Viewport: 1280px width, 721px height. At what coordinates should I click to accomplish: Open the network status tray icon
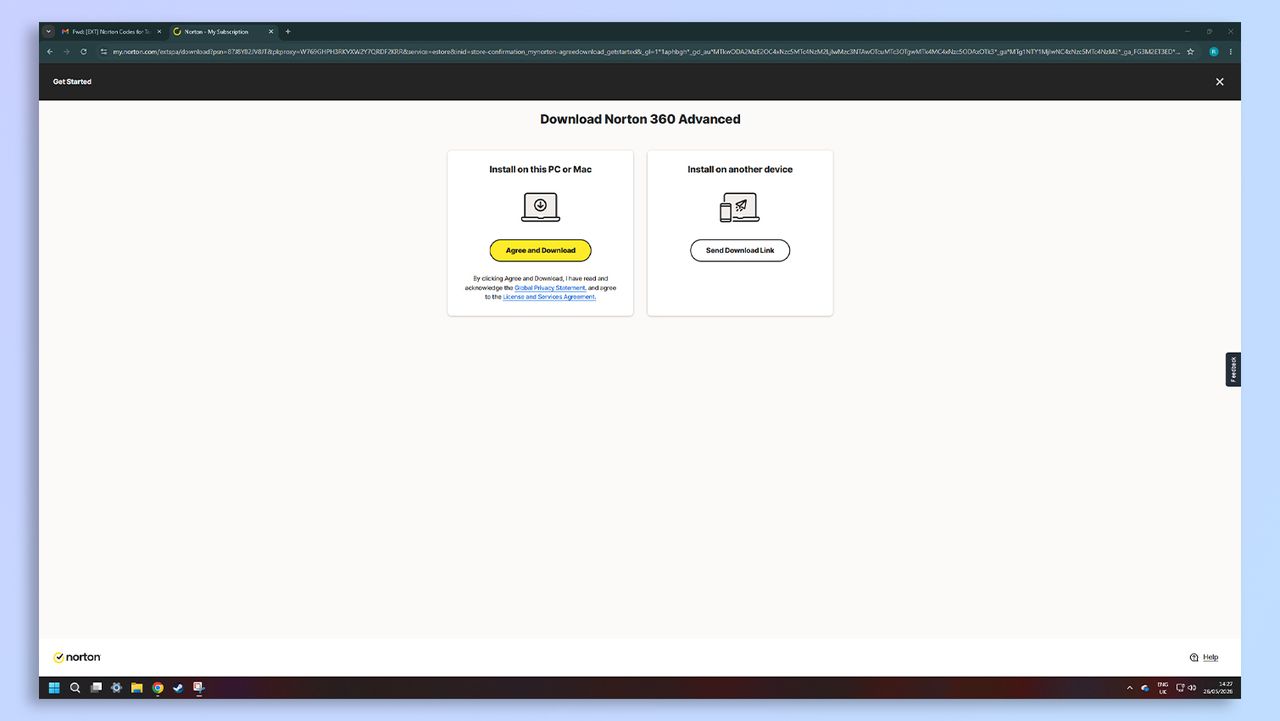(1180, 688)
